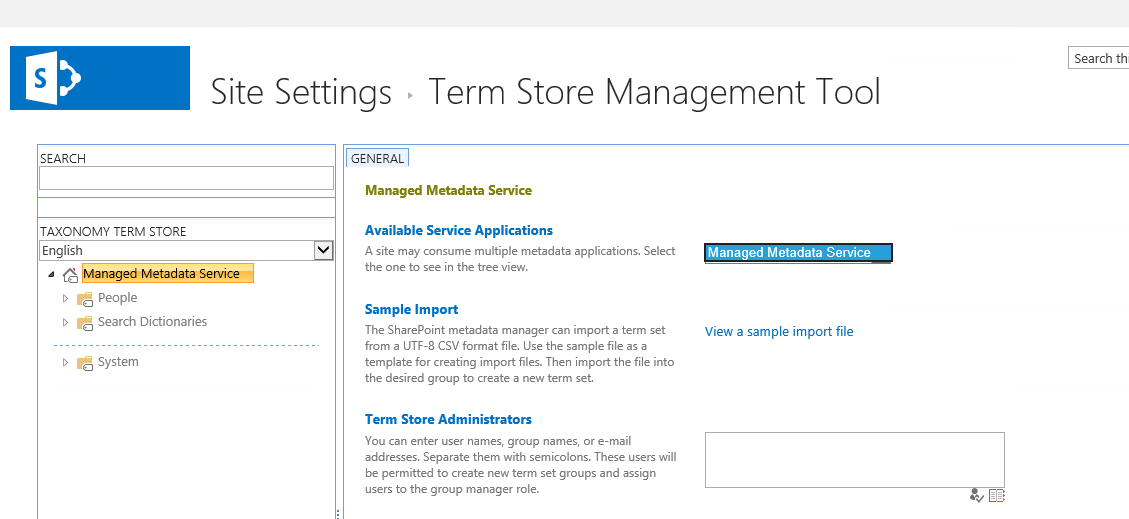Open the Site Settings breadcrumb link
This screenshot has width=1129, height=519.
tap(301, 92)
